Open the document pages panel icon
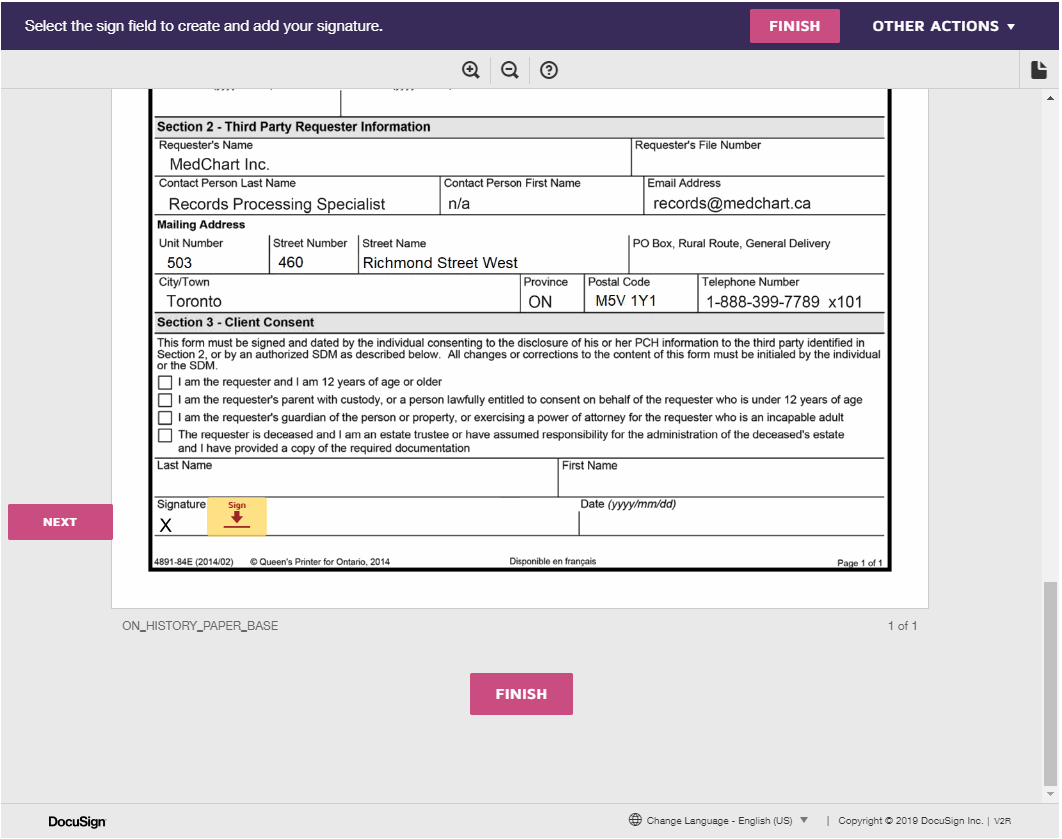 (1039, 70)
